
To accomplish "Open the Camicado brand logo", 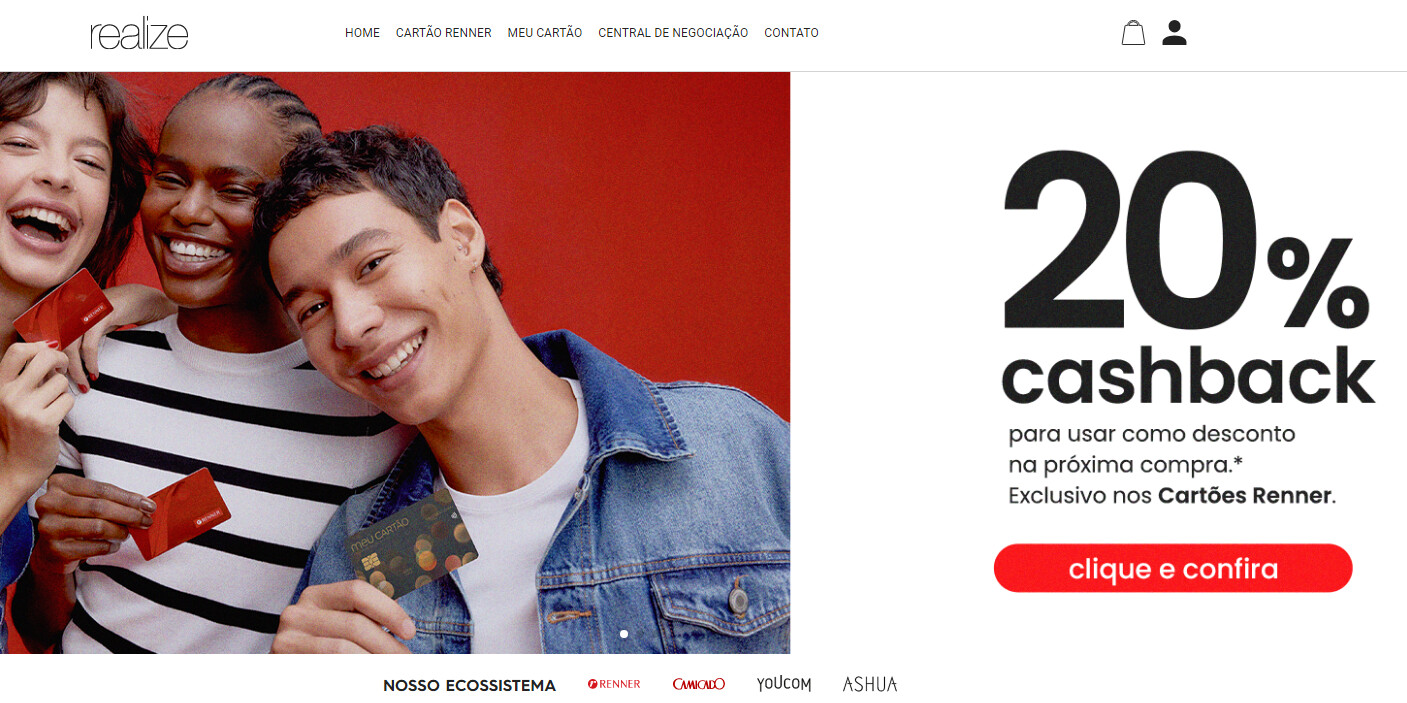I will pos(699,684).
